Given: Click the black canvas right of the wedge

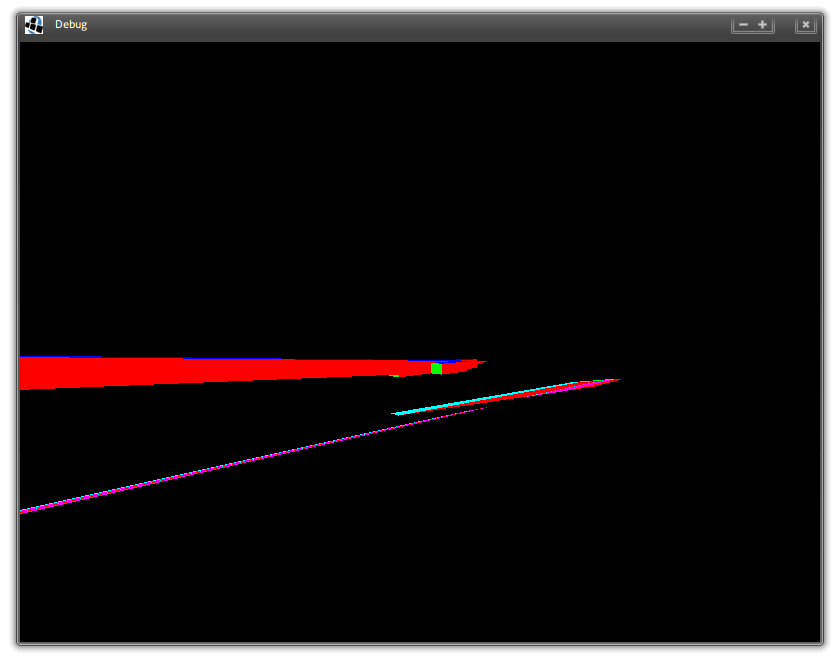Looking at the screenshot, I should tap(720, 380).
